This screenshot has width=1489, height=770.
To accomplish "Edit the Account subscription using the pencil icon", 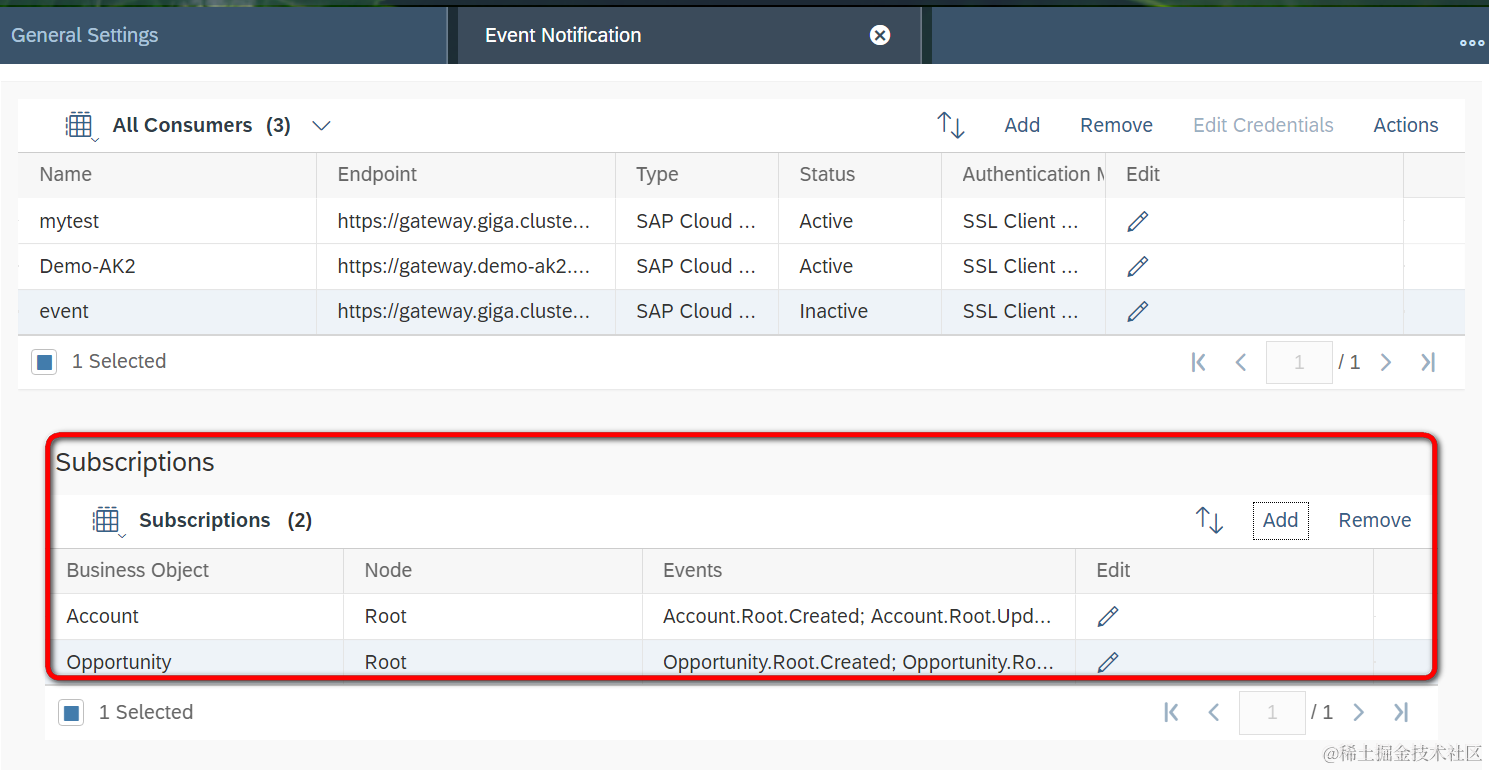I will [x=1108, y=616].
